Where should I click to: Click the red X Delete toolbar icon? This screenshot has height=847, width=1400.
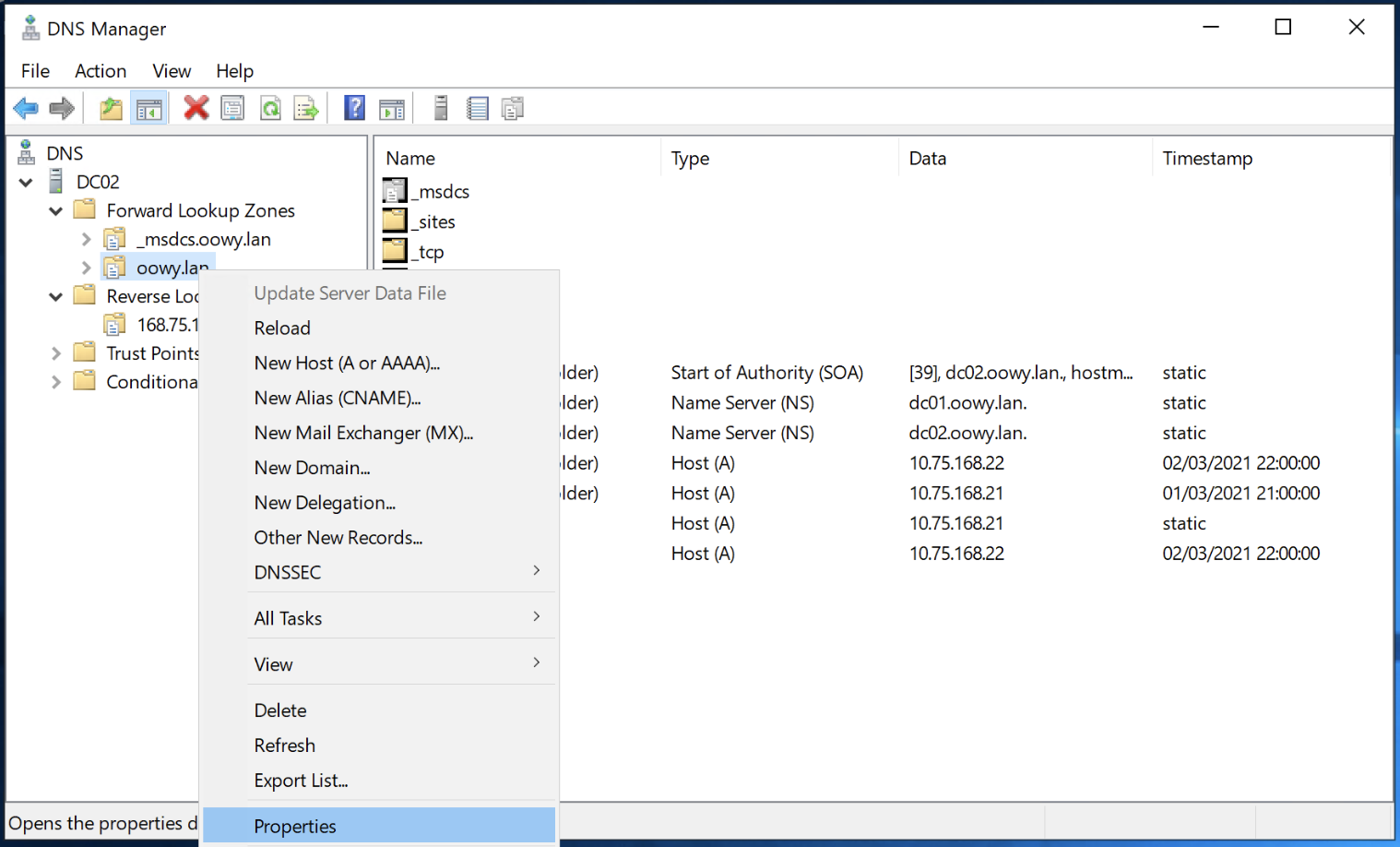(196, 109)
